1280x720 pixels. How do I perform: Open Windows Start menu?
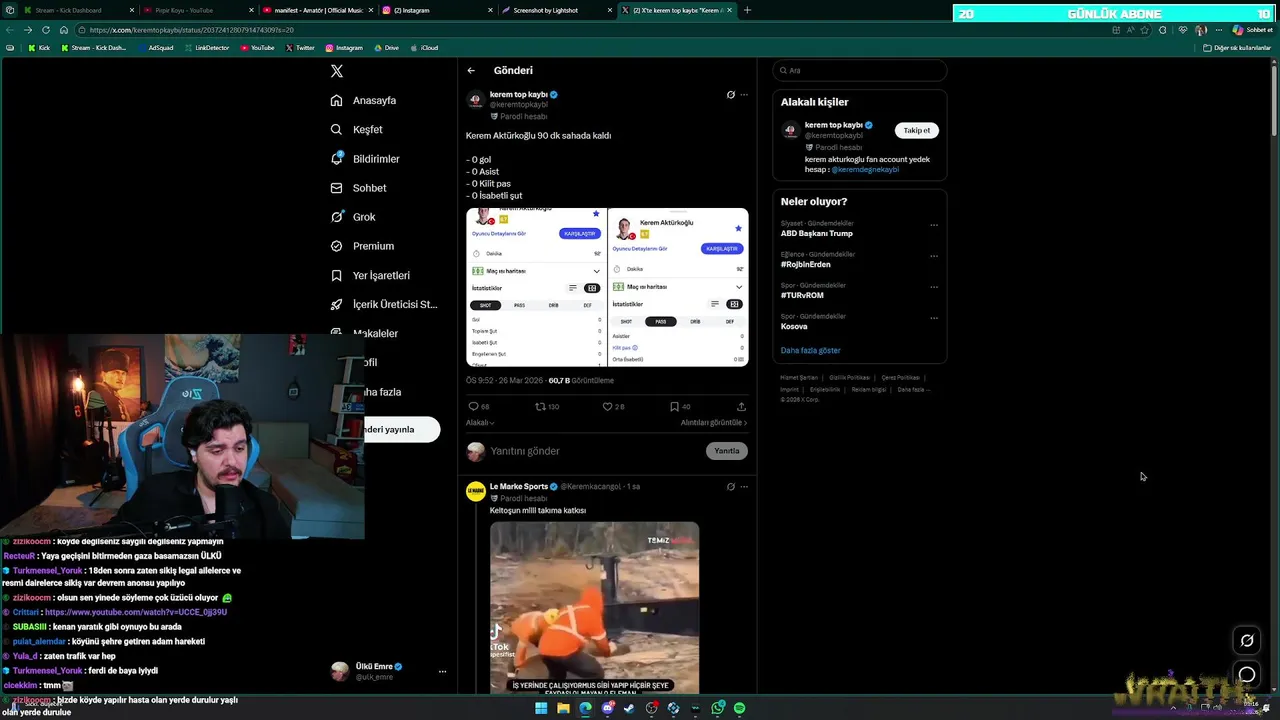[x=541, y=708]
